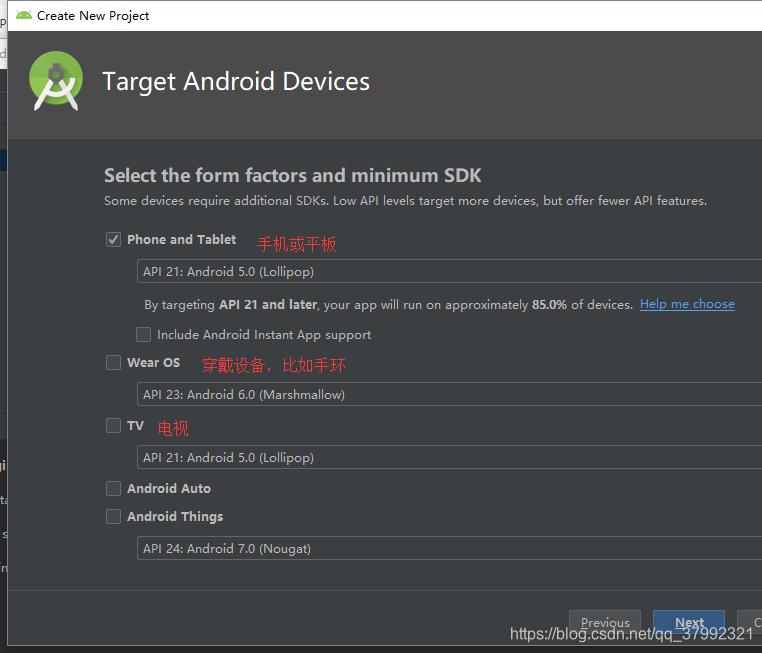This screenshot has width=762, height=653.
Task: Open the Help me choose link
Action: (x=687, y=304)
